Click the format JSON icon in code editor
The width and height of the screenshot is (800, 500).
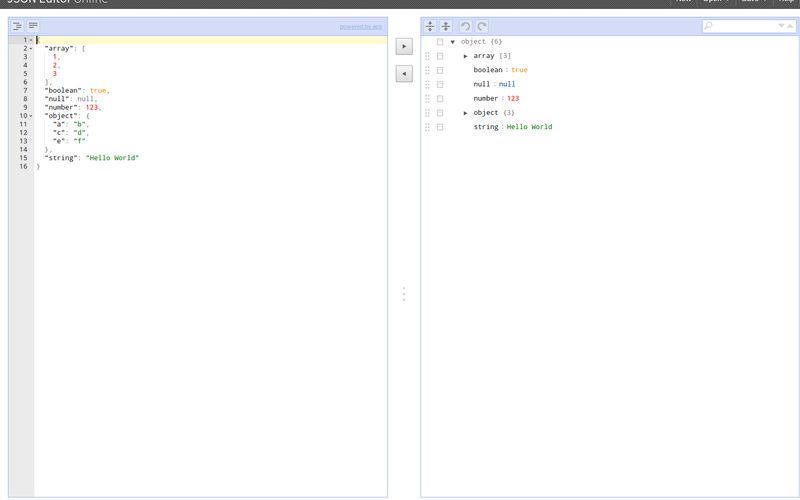tap(17, 26)
